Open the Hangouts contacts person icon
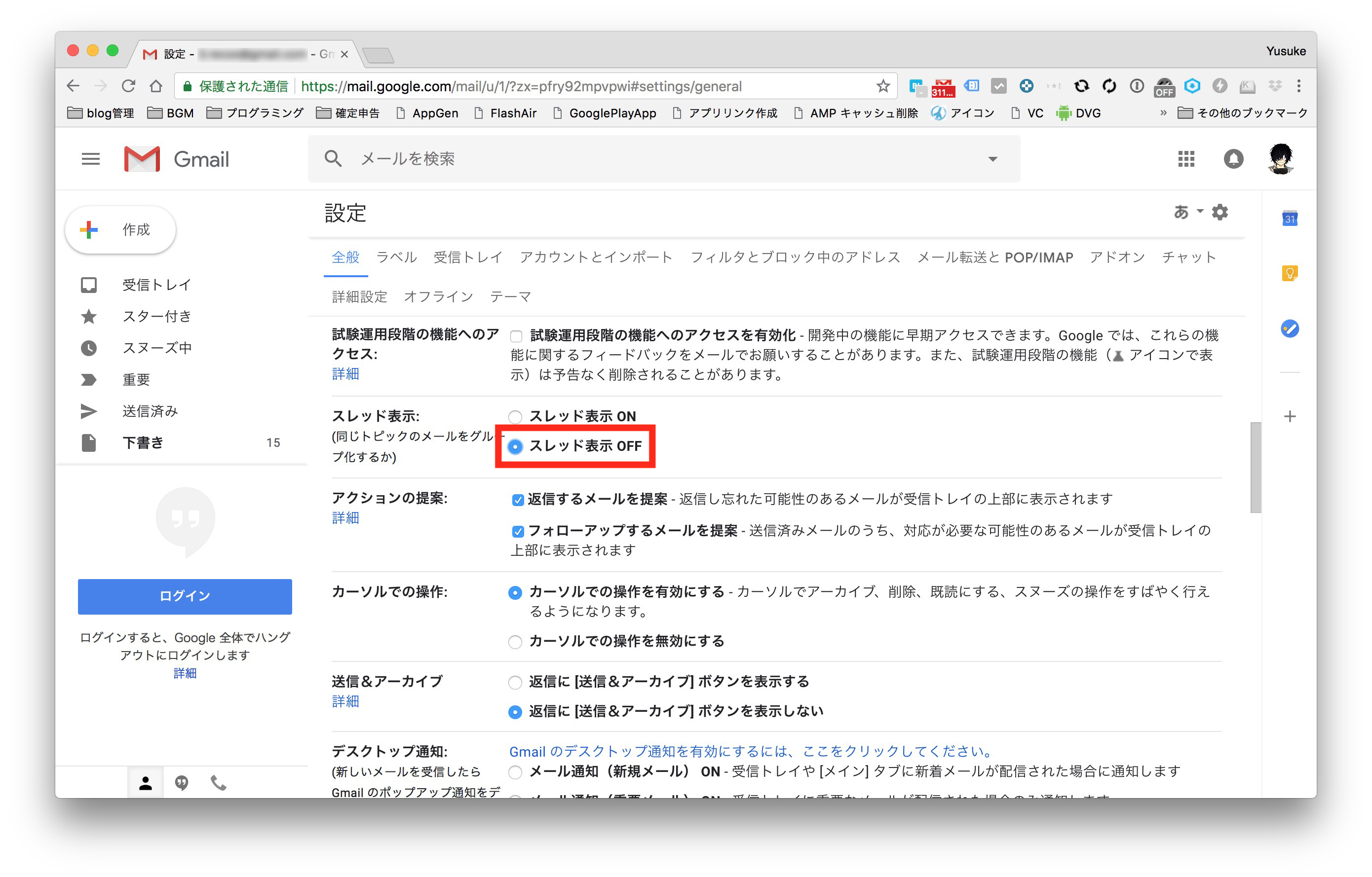1372x877 pixels. [145, 783]
